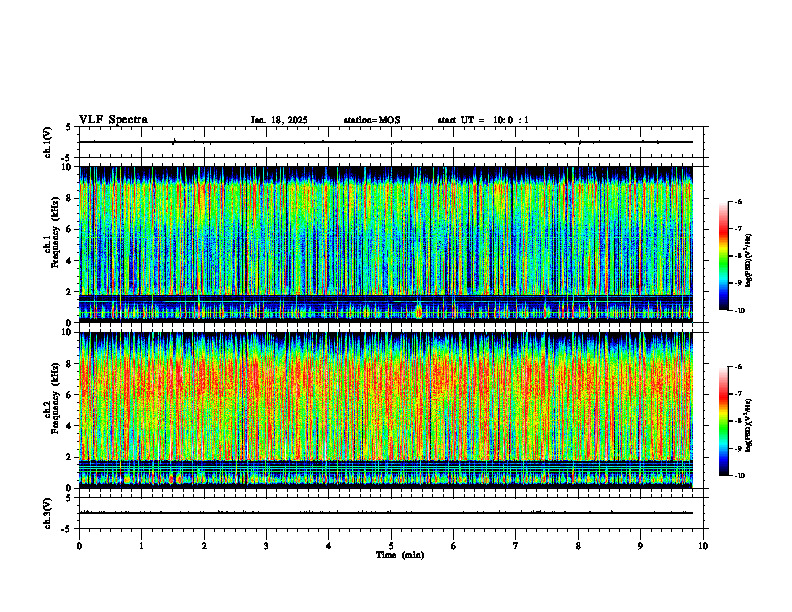Click the ch.3 voltage waveform trace
The height and width of the screenshot is (612, 792).
click(x=386, y=513)
